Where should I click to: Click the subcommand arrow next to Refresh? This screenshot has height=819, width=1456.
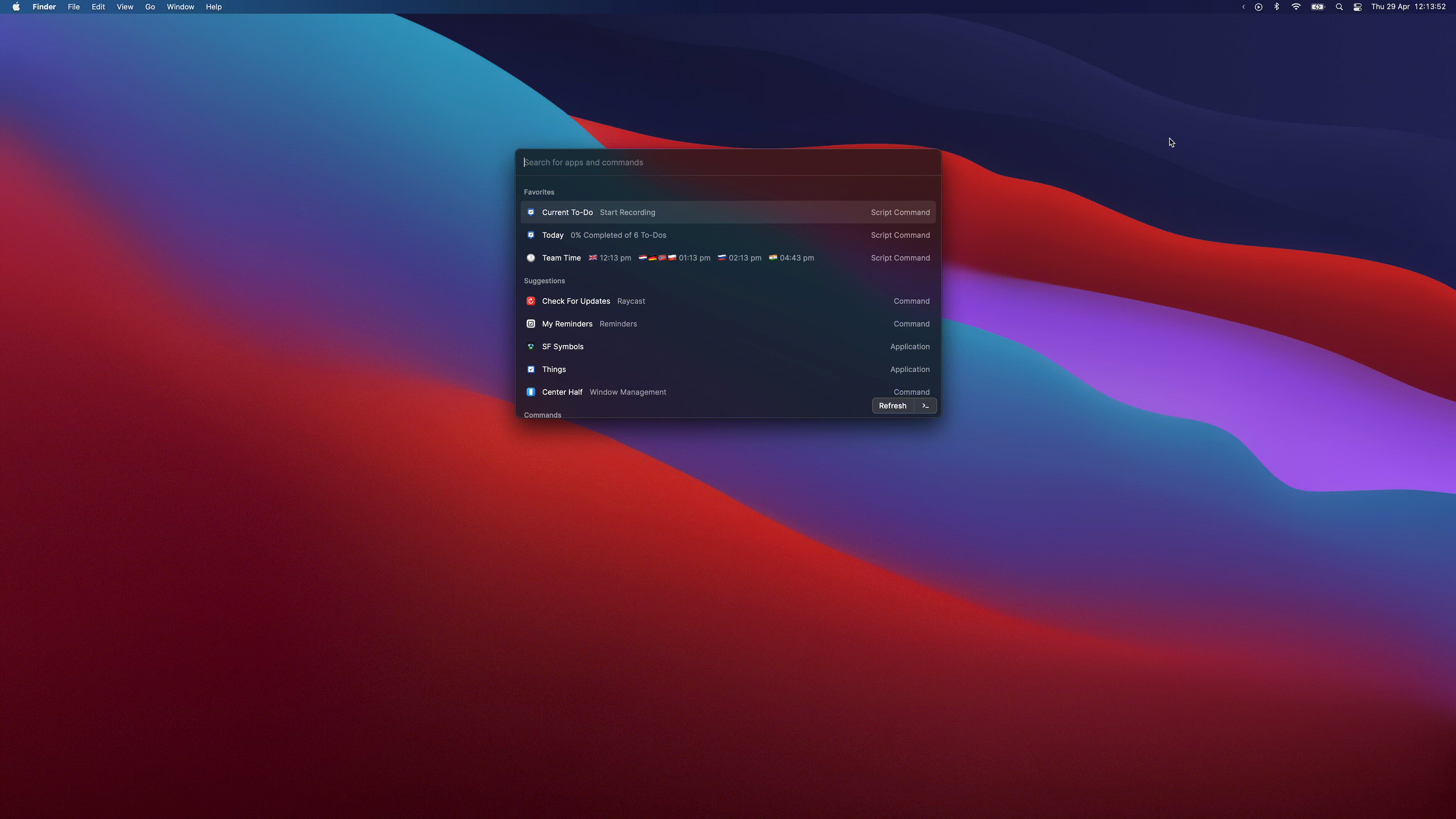(x=924, y=405)
